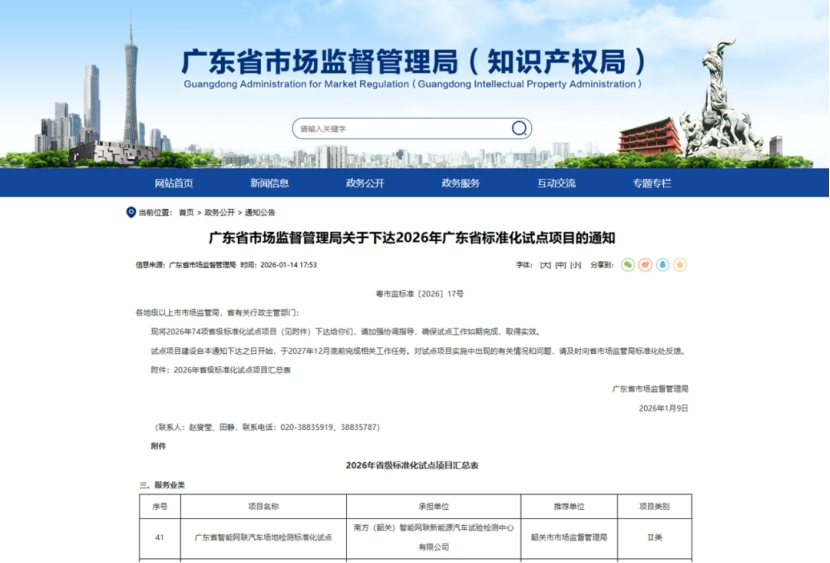Open the 网站首页 nav menu

click(x=174, y=183)
